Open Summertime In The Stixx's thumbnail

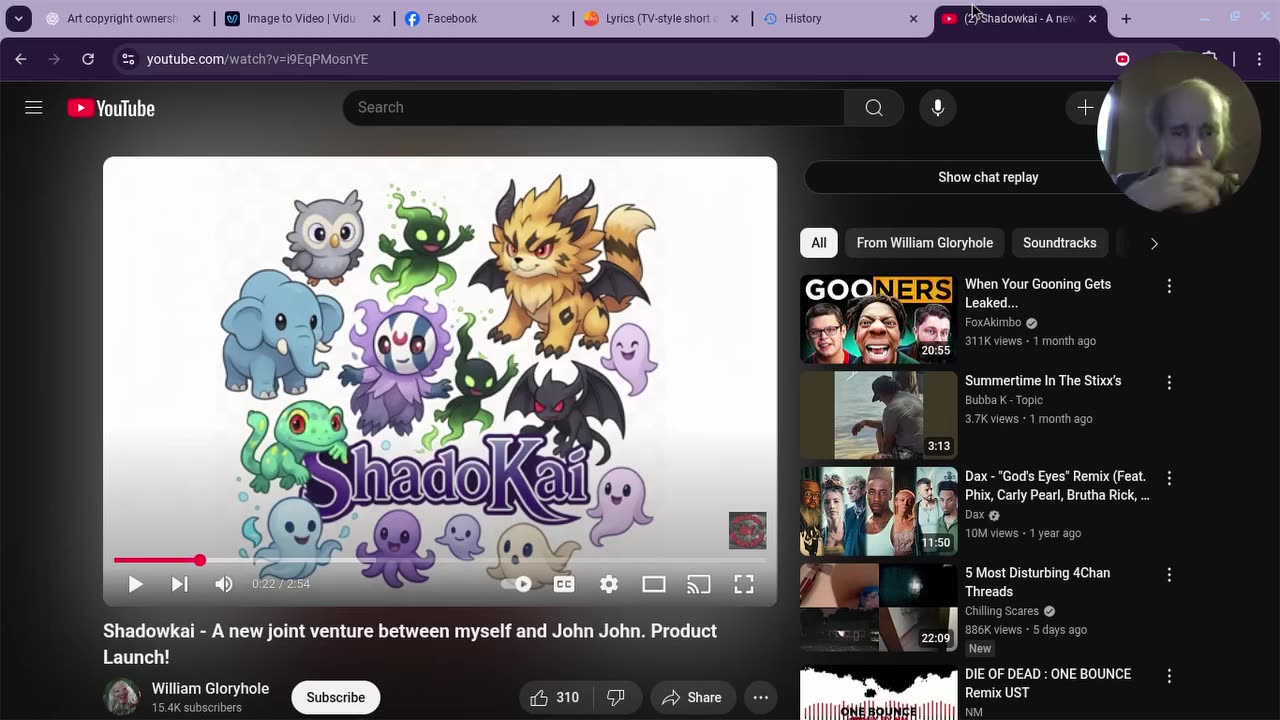[x=878, y=415]
